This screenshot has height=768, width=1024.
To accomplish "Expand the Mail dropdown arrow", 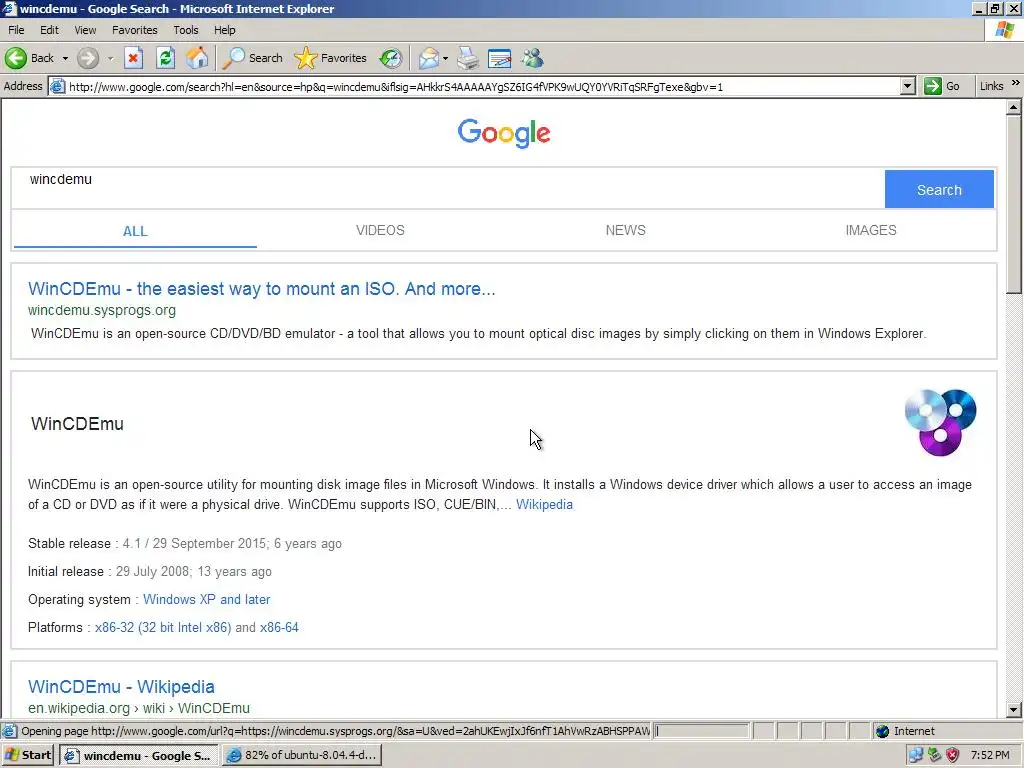I will (445, 58).
